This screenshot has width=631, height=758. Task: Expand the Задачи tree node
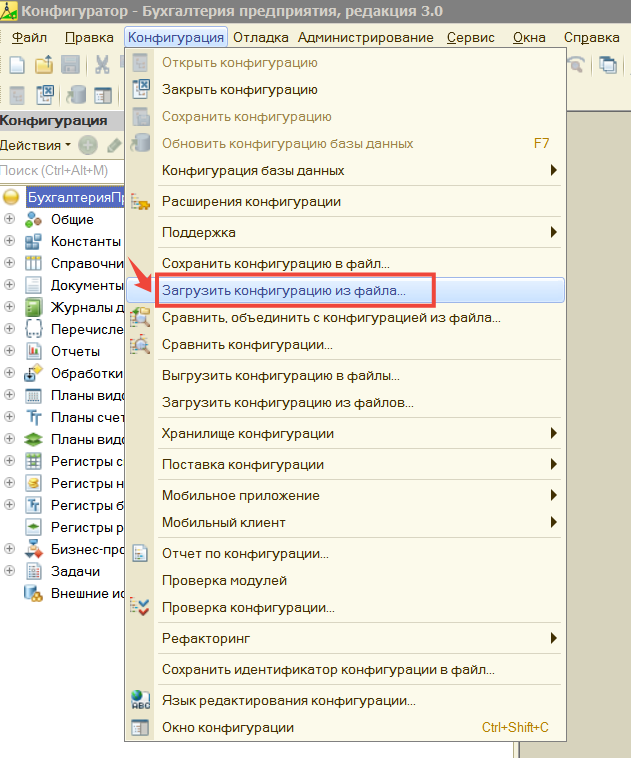click(9, 571)
